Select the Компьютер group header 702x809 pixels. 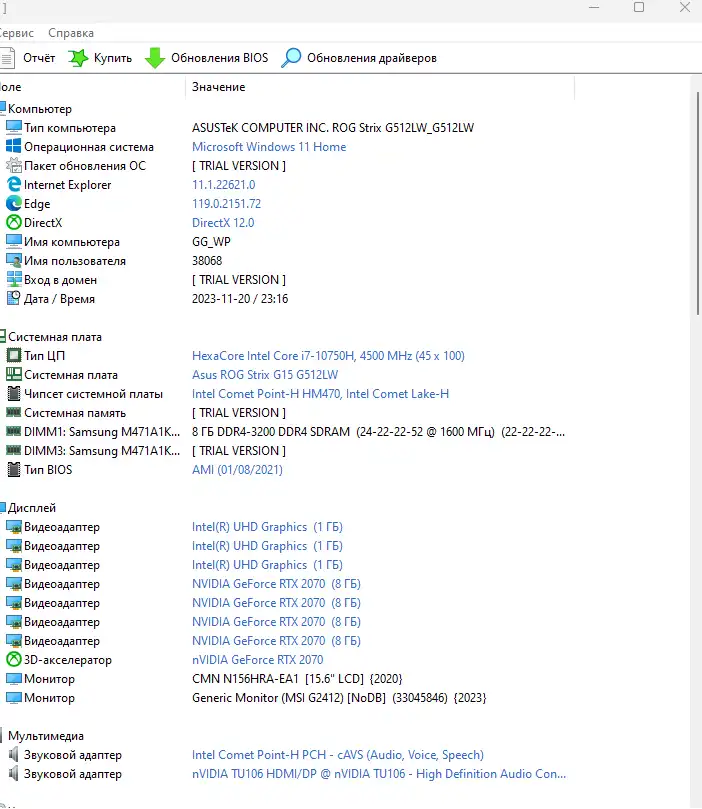point(39,109)
